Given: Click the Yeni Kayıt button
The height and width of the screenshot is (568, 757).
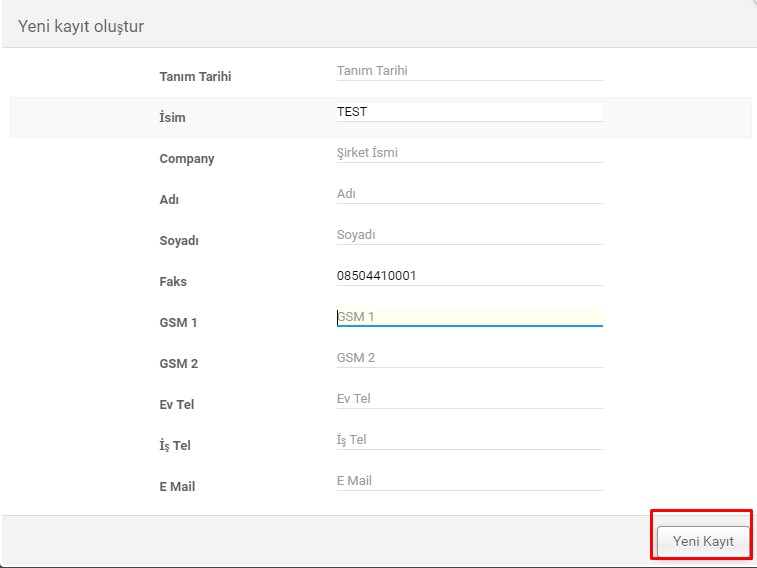Looking at the screenshot, I should pyautogui.click(x=703, y=541).
